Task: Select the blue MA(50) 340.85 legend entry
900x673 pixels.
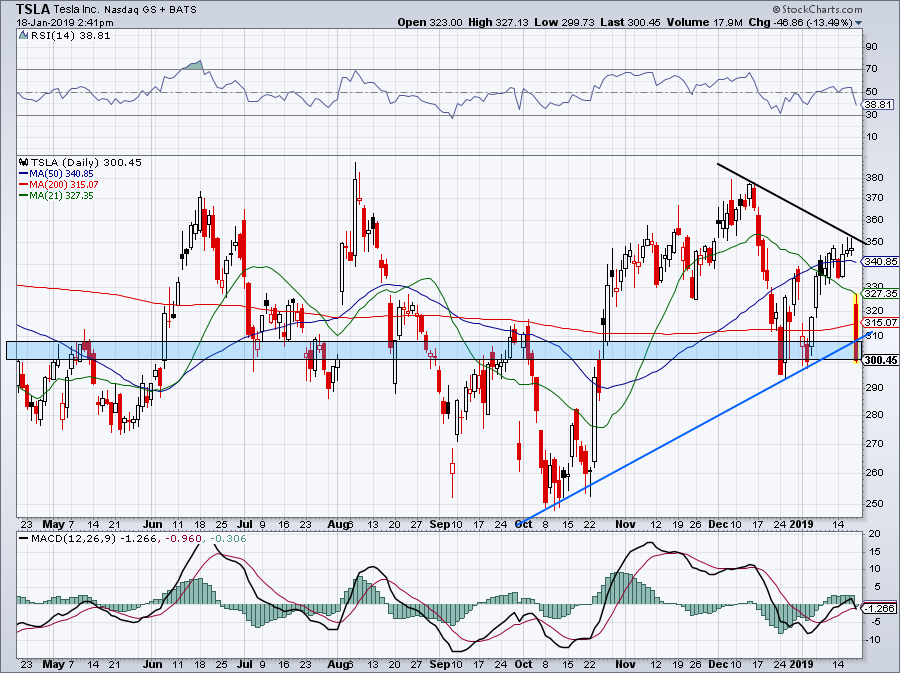Action: (56, 173)
